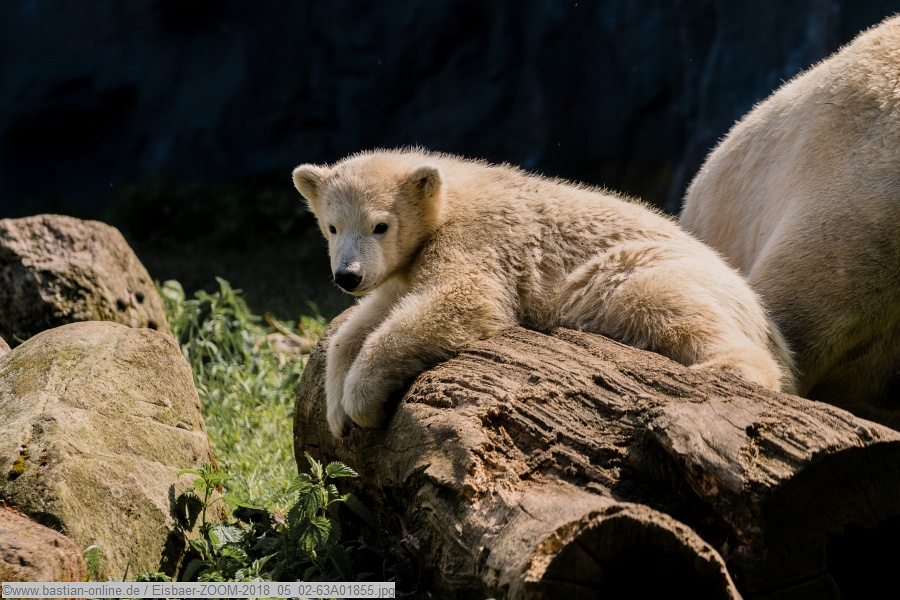Click the smaller rock in the upper left

click(70, 270)
